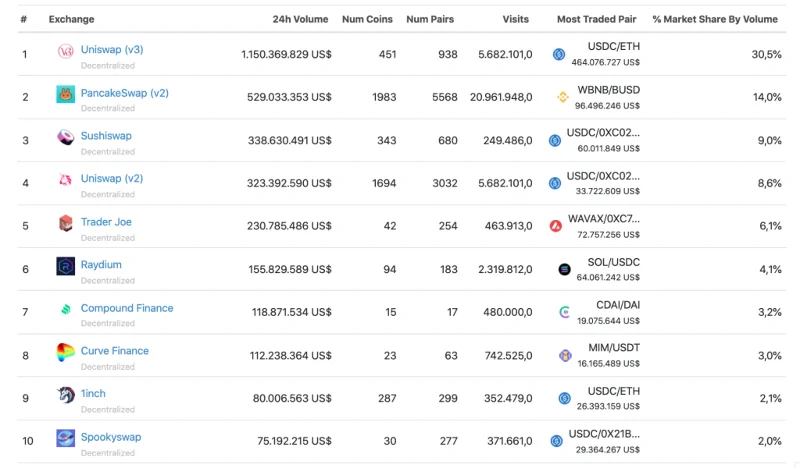Viewport: 800px width, 468px height.
Task: Click the USDC coin icon in Spookyswap row
Action: (x=557, y=441)
